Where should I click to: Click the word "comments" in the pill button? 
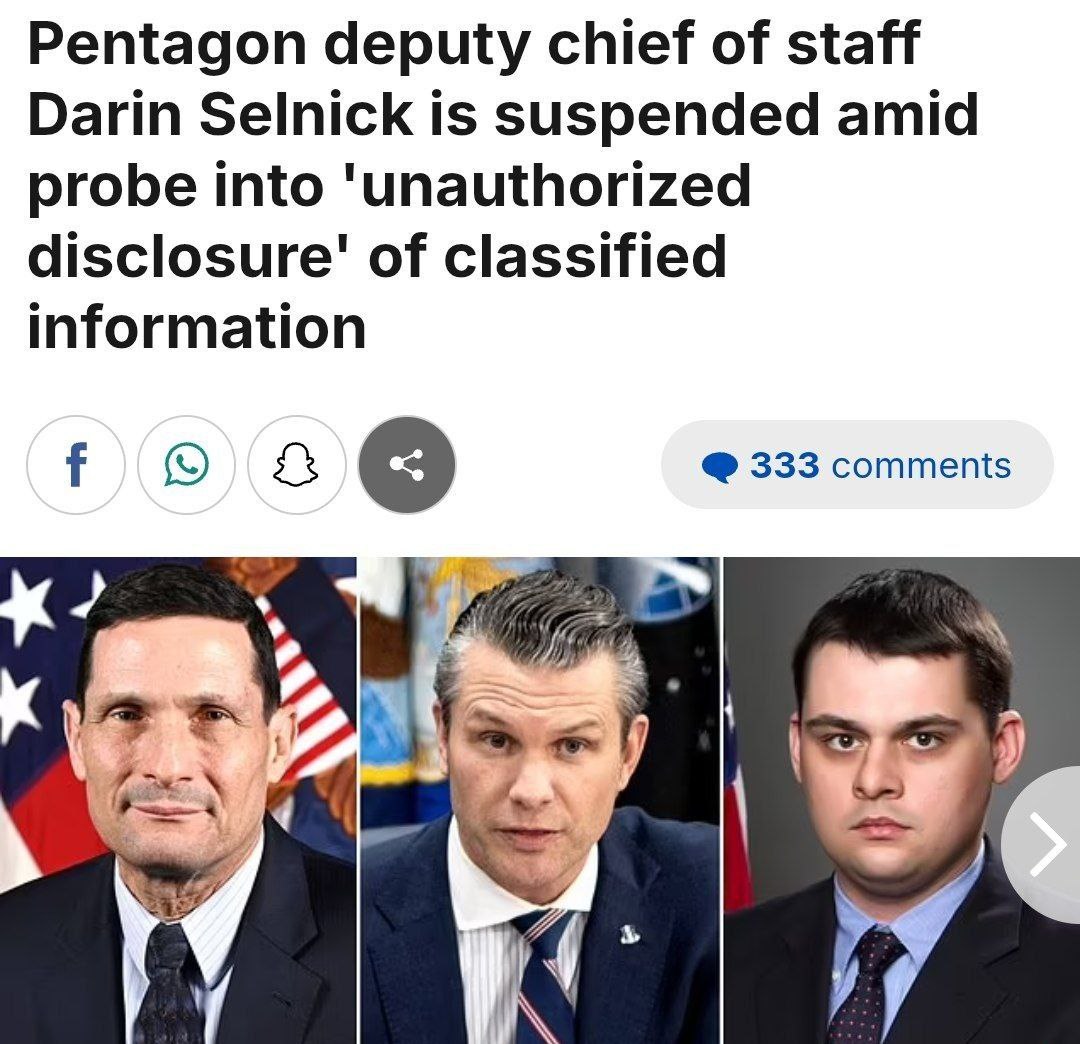pyautogui.click(x=922, y=466)
